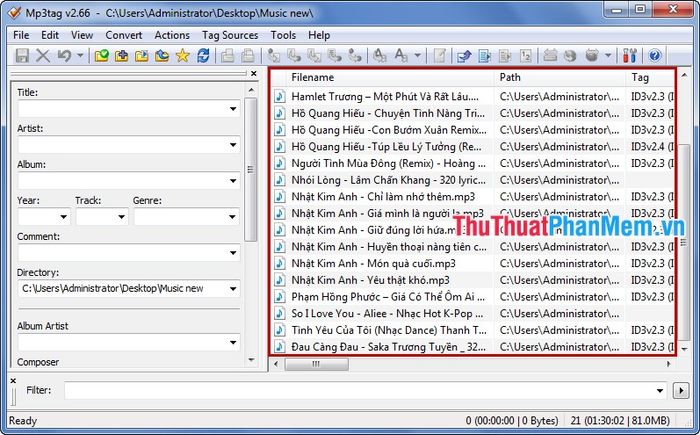Close the Filter bar with its X

pos(13,381)
